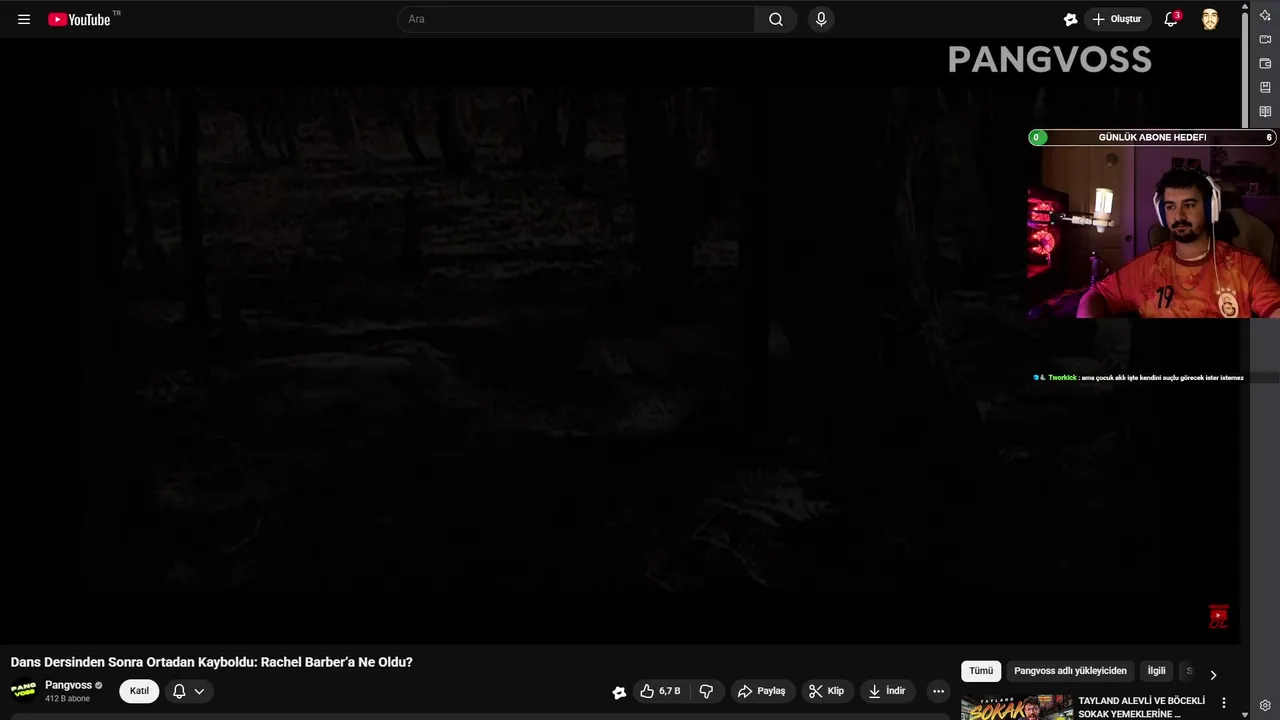Screen dimensions: 1280x720
Task: Click the Ara search input field
Action: [x=576, y=19]
